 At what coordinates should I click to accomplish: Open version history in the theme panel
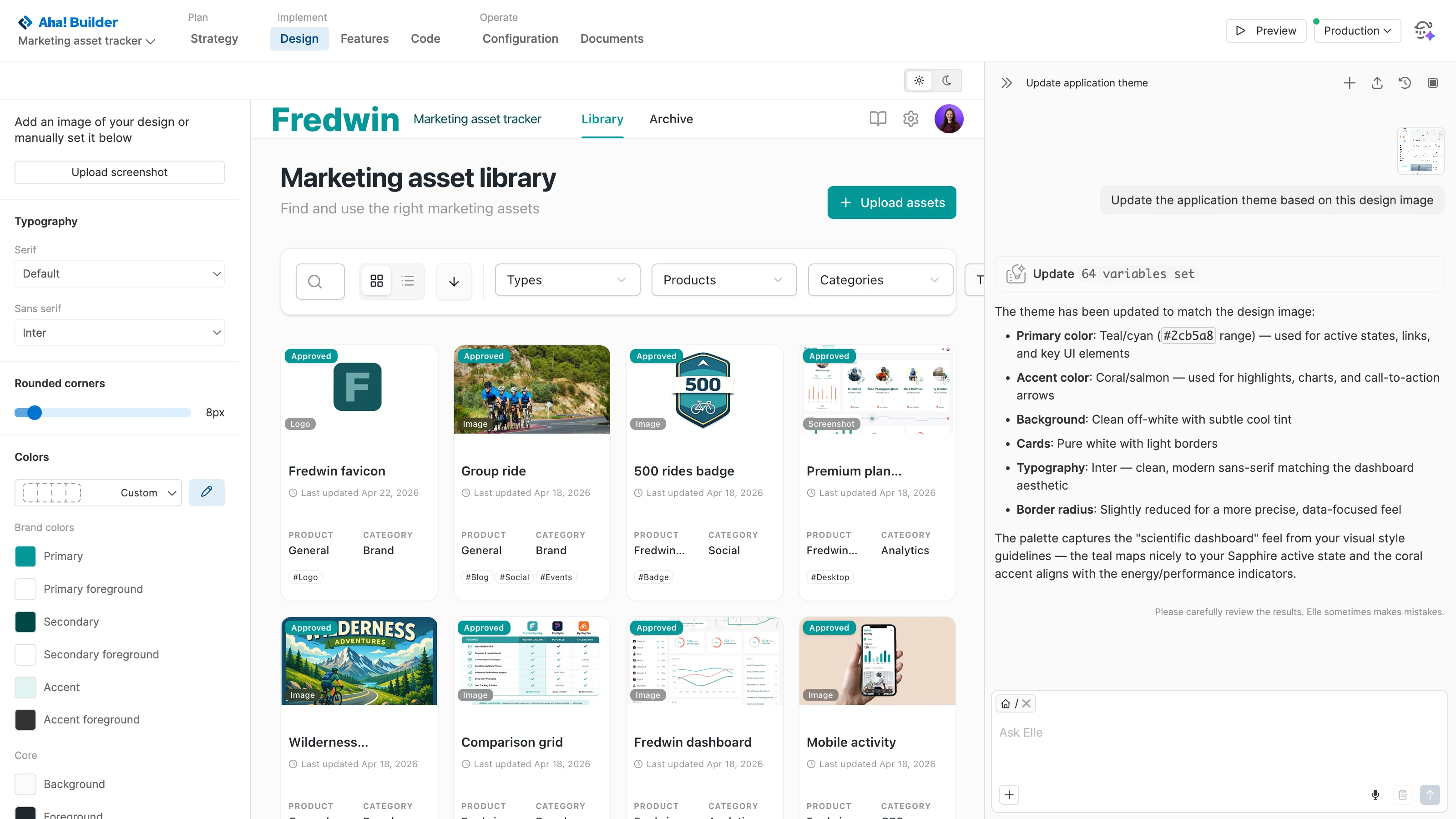pos(1405,82)
